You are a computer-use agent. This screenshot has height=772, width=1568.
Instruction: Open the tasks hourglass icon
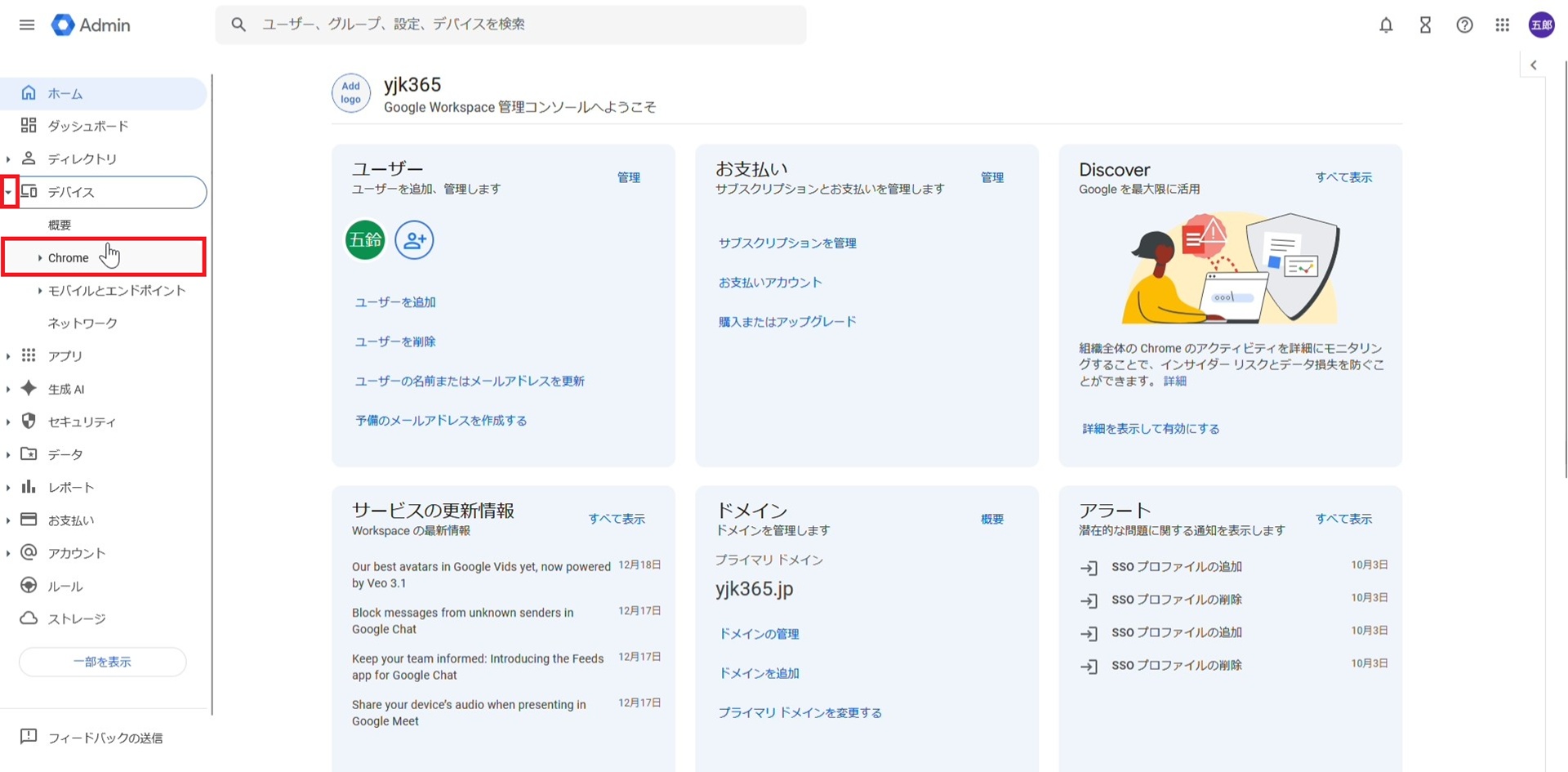[x=1425, y=25]
